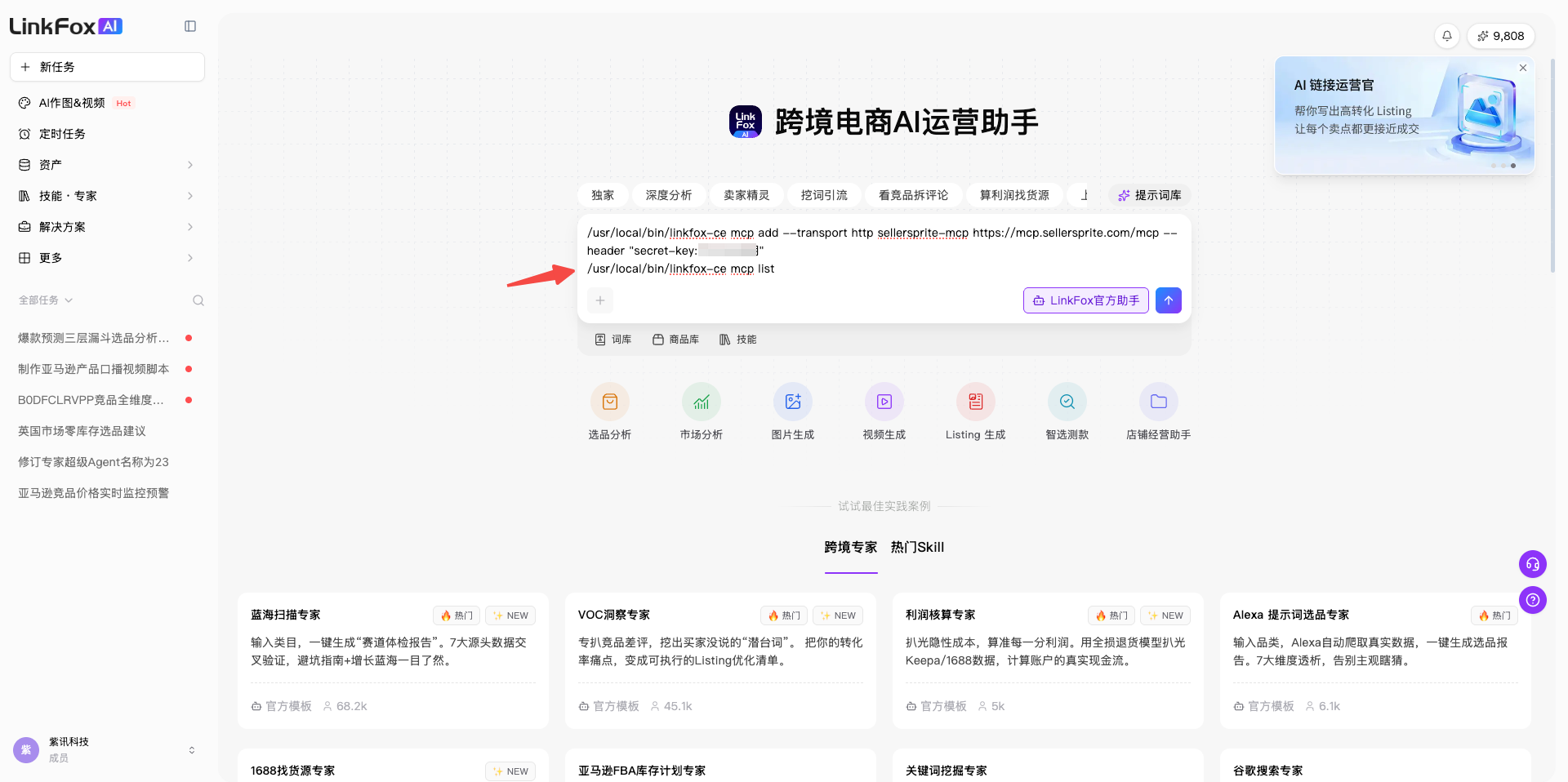
Task: Open the 商品库 tool below input
Action: coord(675,340)
